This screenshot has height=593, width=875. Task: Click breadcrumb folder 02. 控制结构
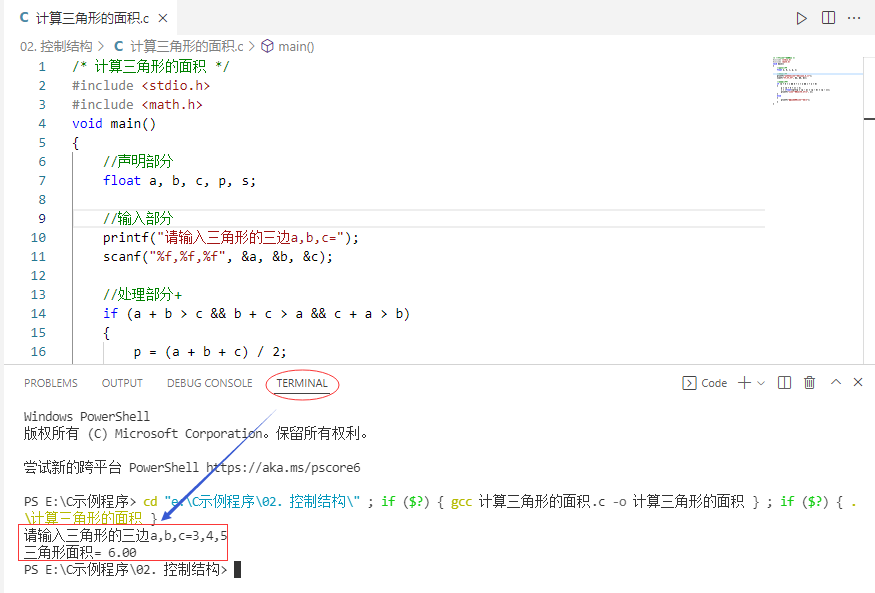56,46
